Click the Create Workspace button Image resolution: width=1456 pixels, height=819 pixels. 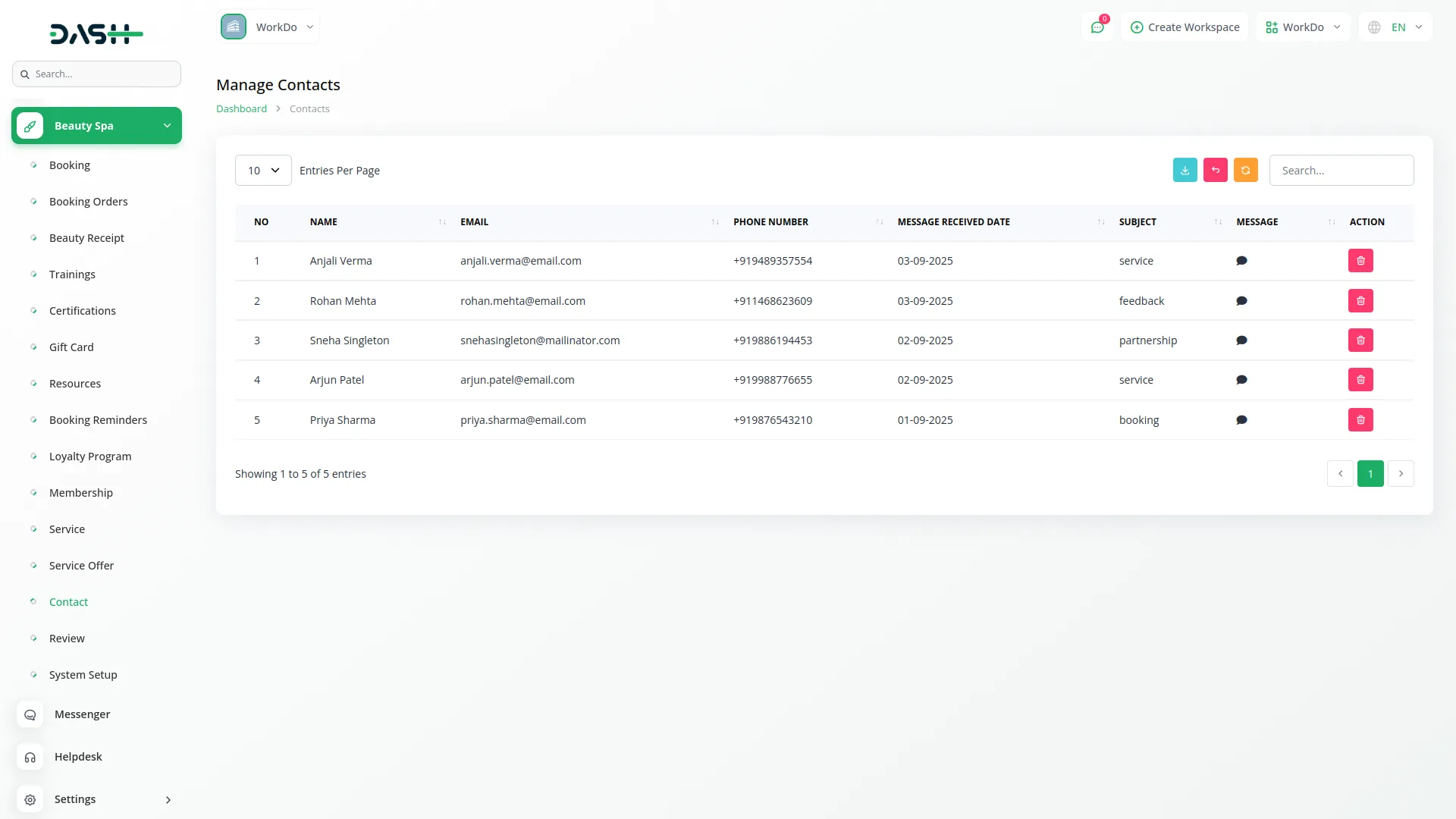pyautogui.click(x=1185, y=27)
